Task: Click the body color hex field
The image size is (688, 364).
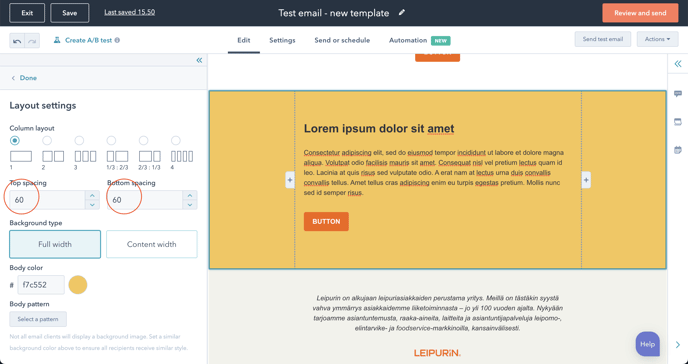Action: pos(41,285)
